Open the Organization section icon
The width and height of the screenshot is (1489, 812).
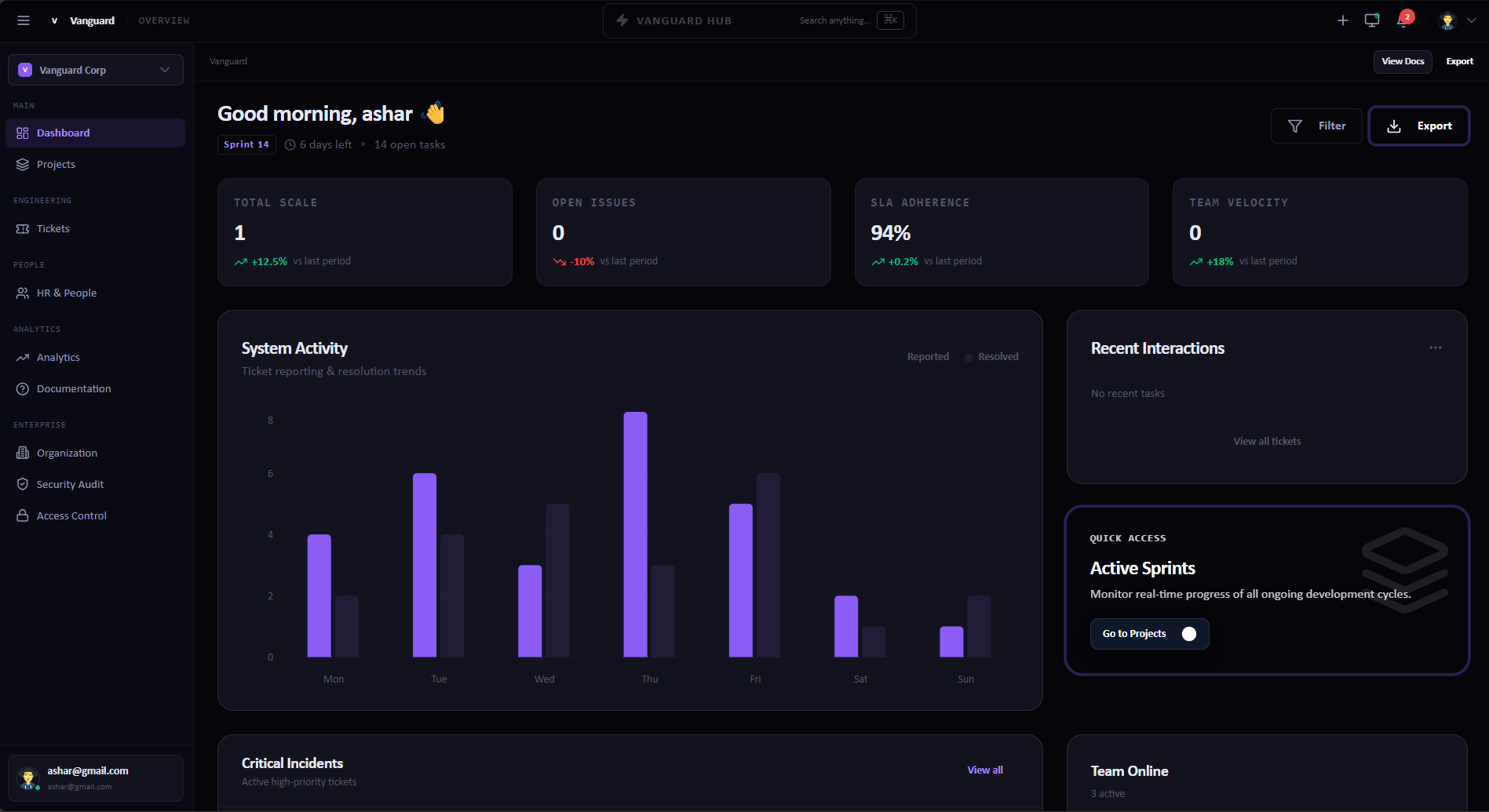pos(21,453)
